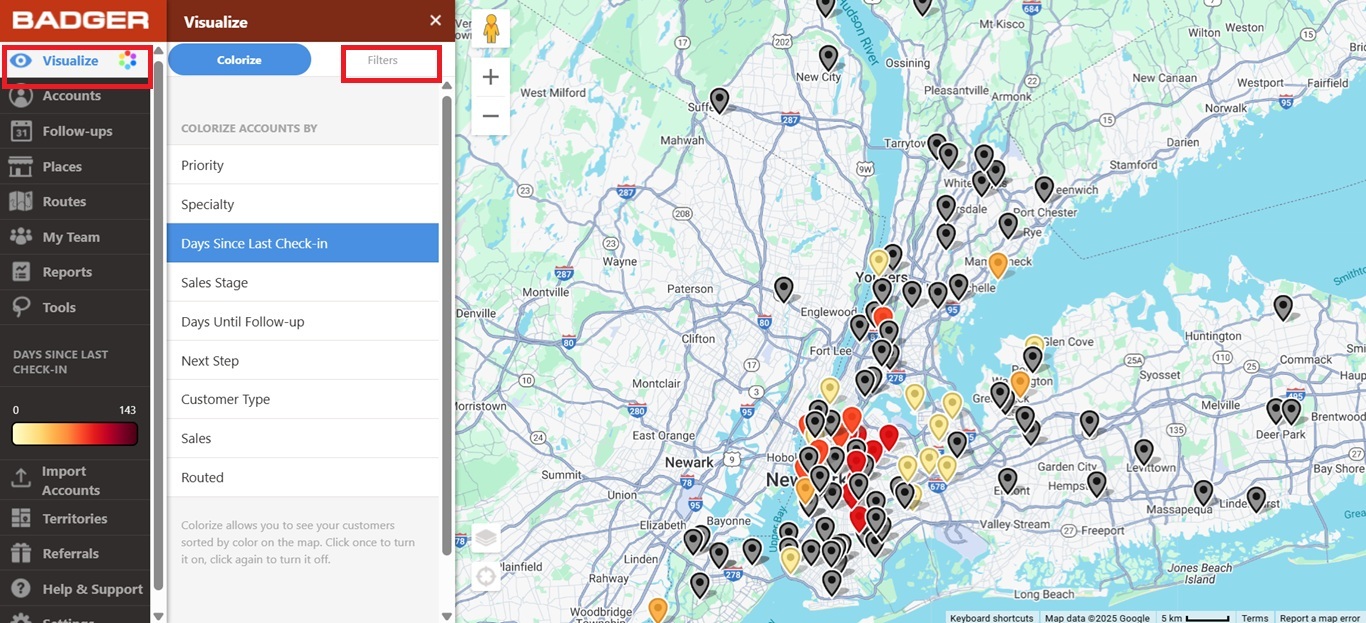Zoom out on the map
The width and height of the screenshot is (1366, 623).
tap(491, 116)
